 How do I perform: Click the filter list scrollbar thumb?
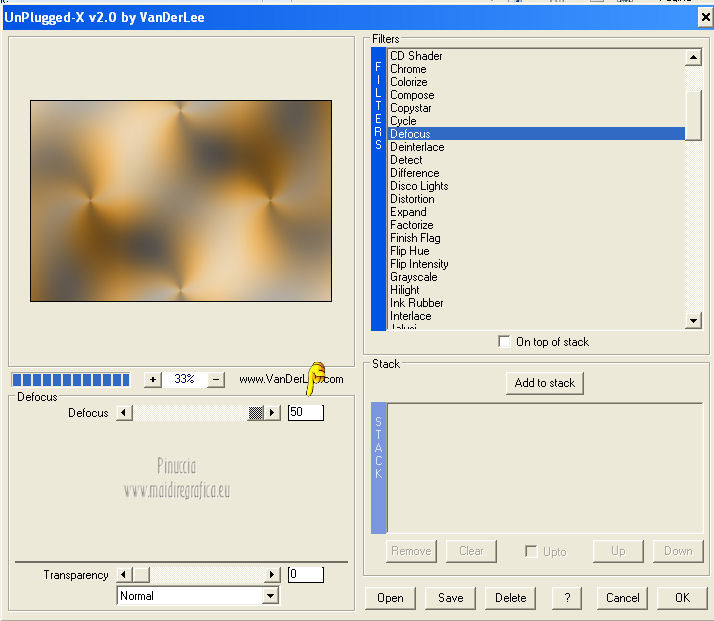click(693, 116)
